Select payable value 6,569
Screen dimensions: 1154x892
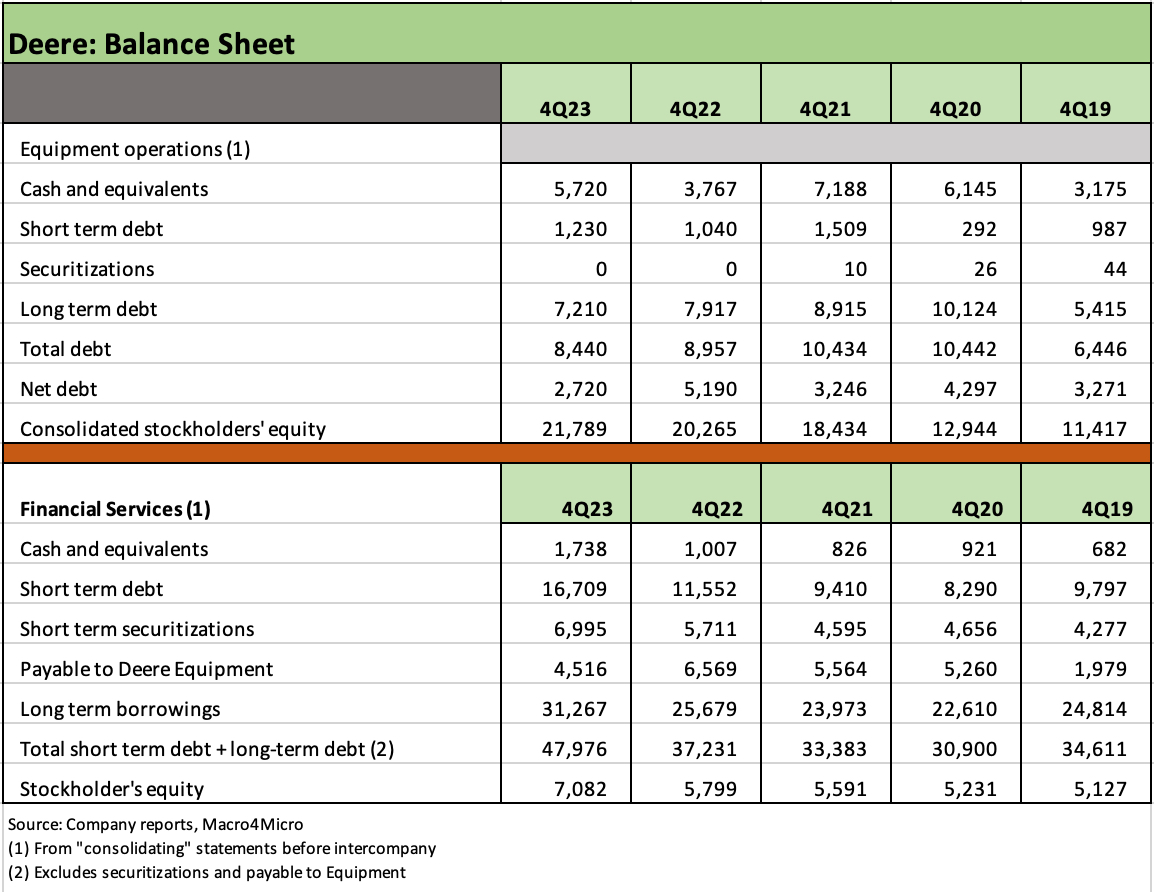710,669
